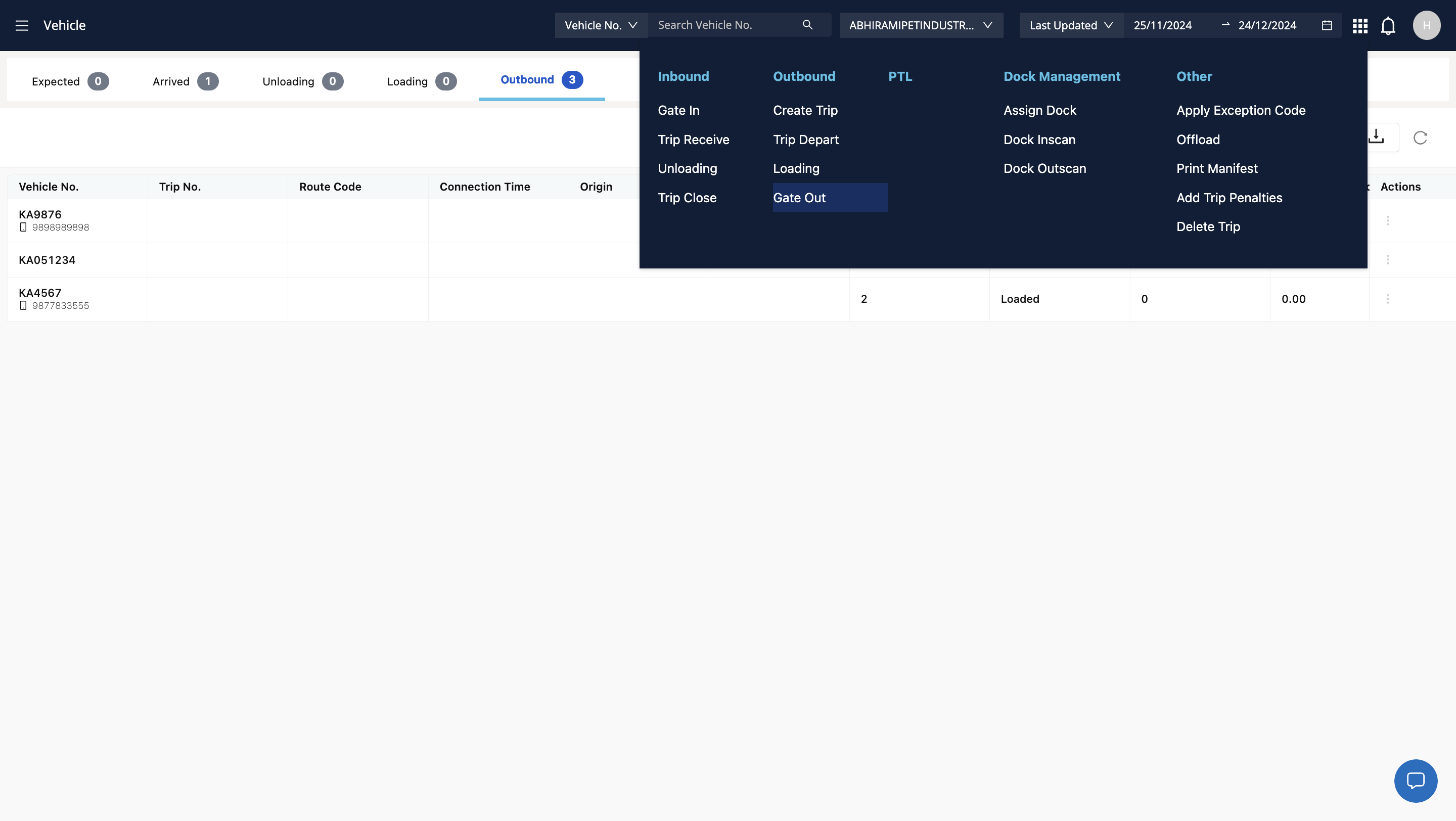Refresh the vehicle table
Viewport: 1456px width, 821px height.
pyautogui.click(x=1421, y=138)
